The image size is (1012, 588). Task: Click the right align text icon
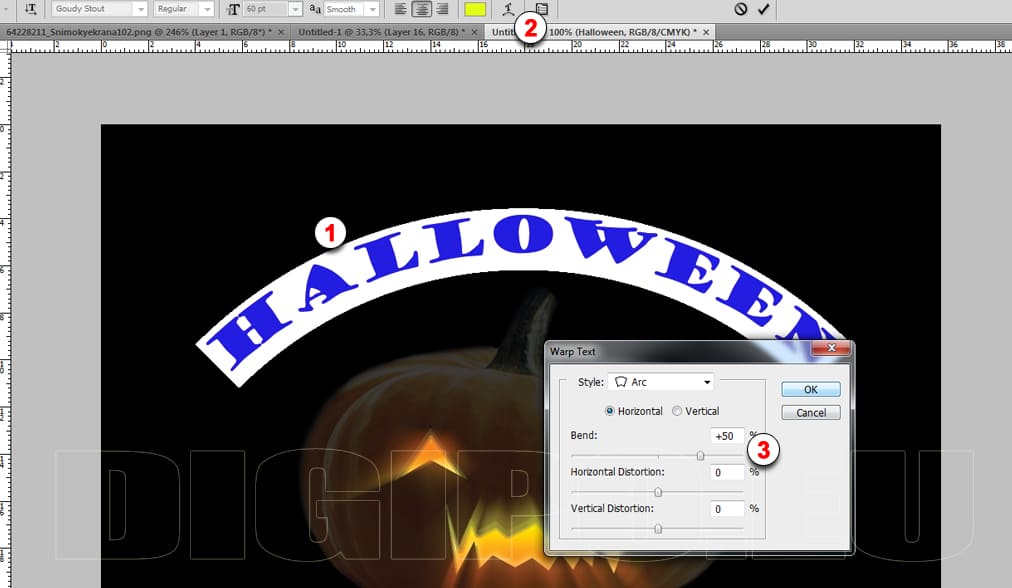tap(442, 9)
